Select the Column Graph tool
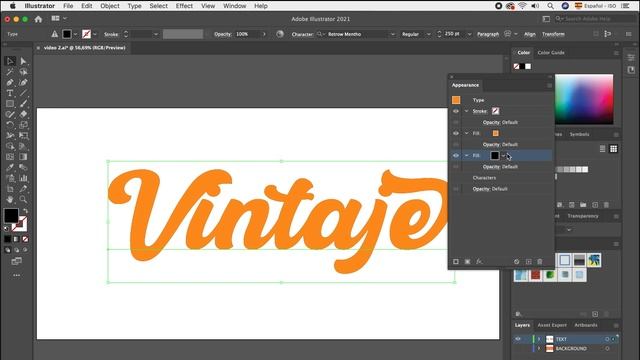 tap(23, 178)
